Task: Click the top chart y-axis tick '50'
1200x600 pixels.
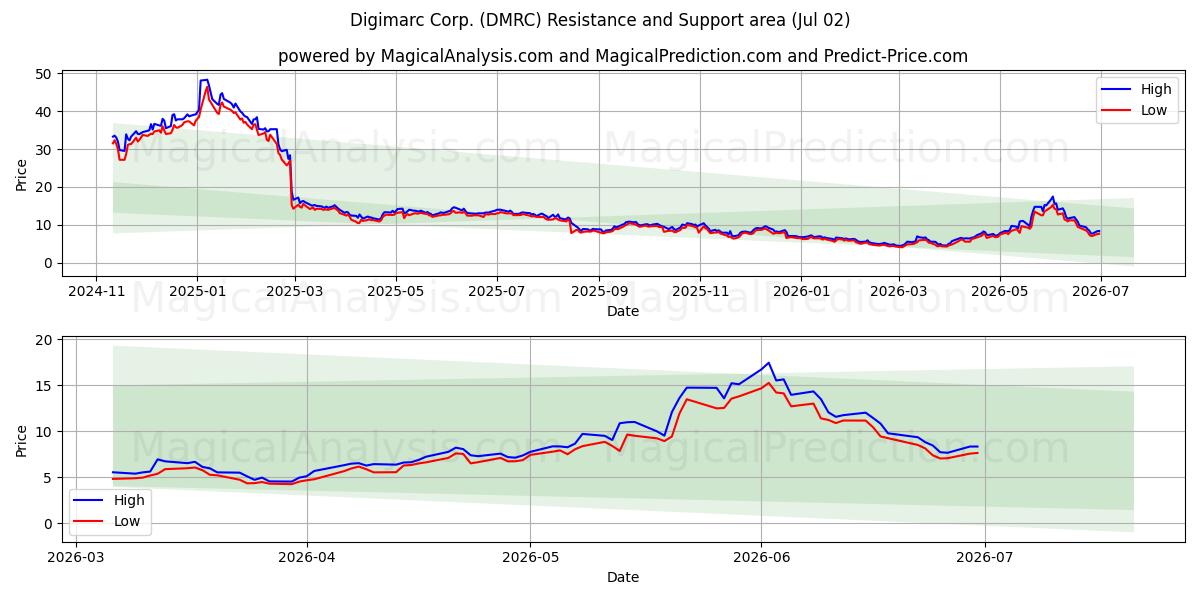Action: pos(44,74)
